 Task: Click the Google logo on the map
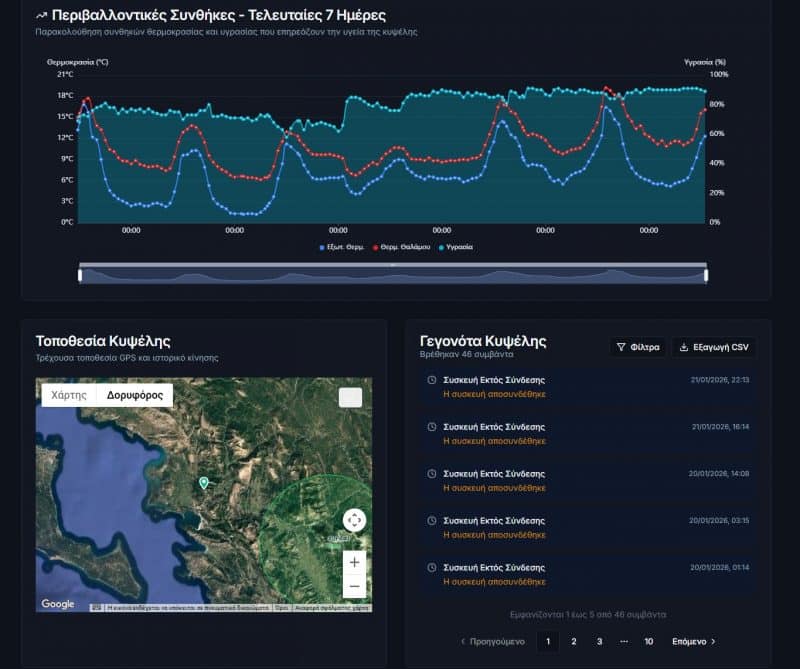click(58, 604)
